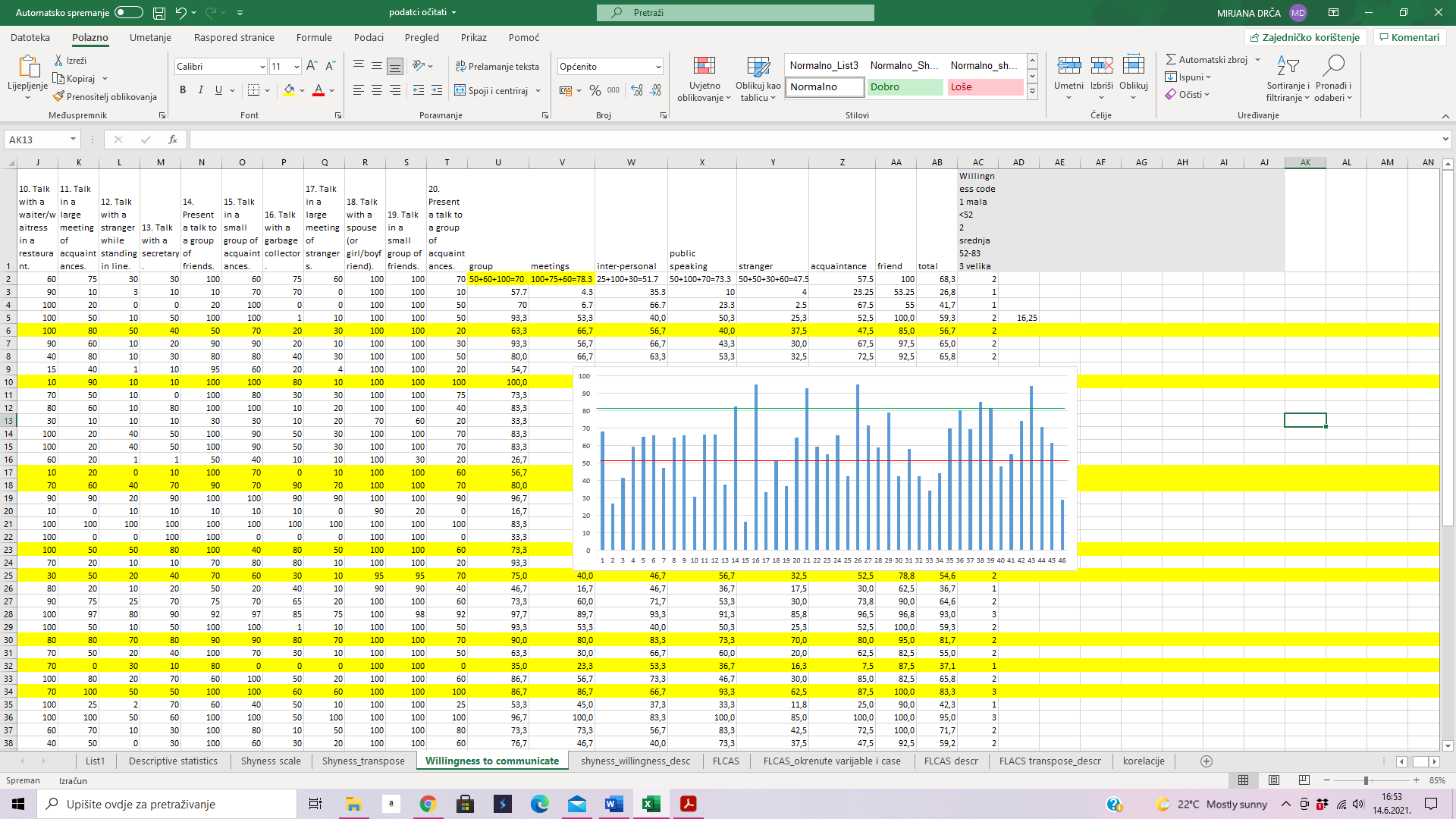Expand the Merge and center options arrow
1456x819 pixels.
[538, 91]
